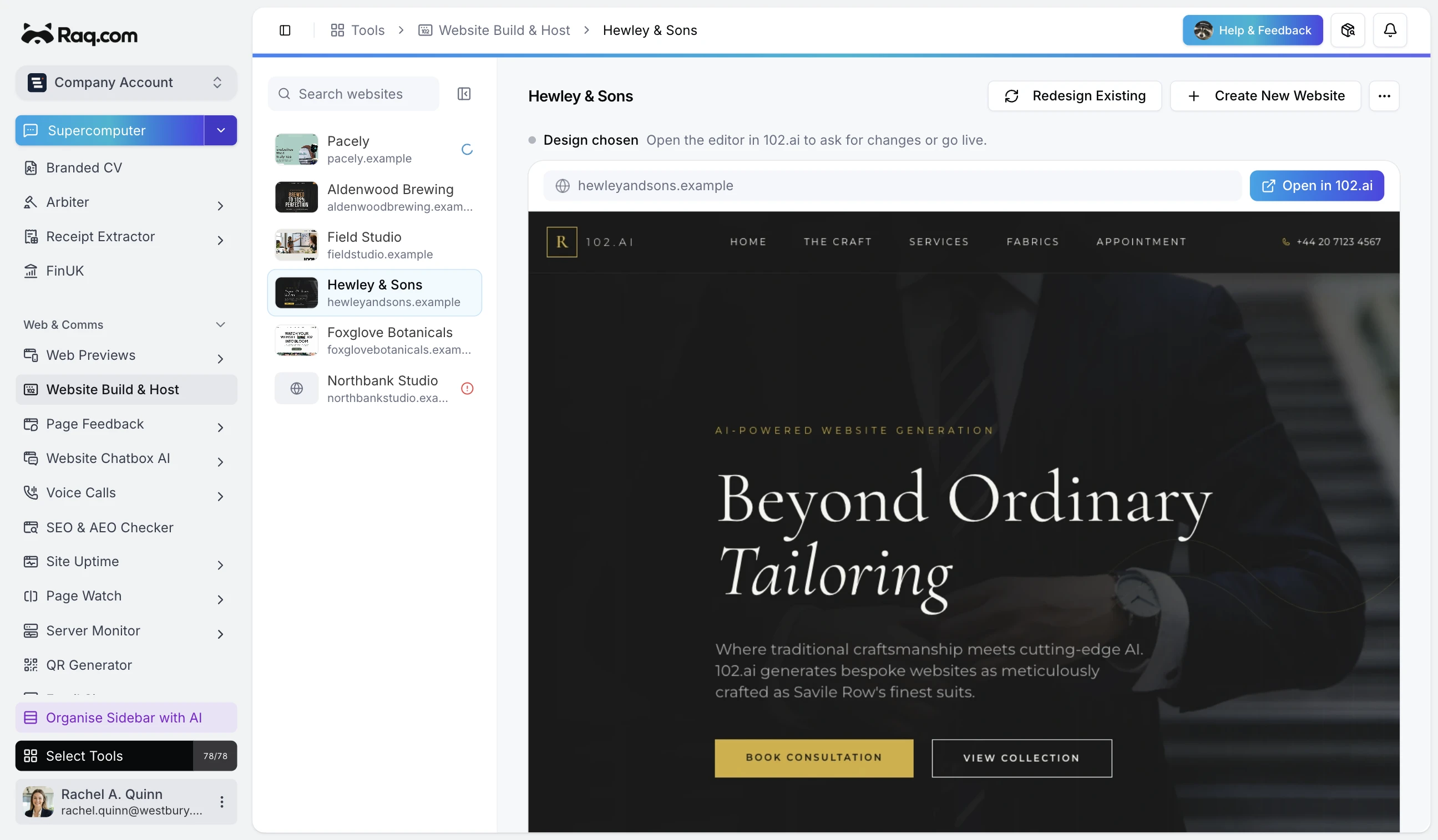Click the Server Monitor icon
This screenshot has height=840, width=1438.
point(31,631)
